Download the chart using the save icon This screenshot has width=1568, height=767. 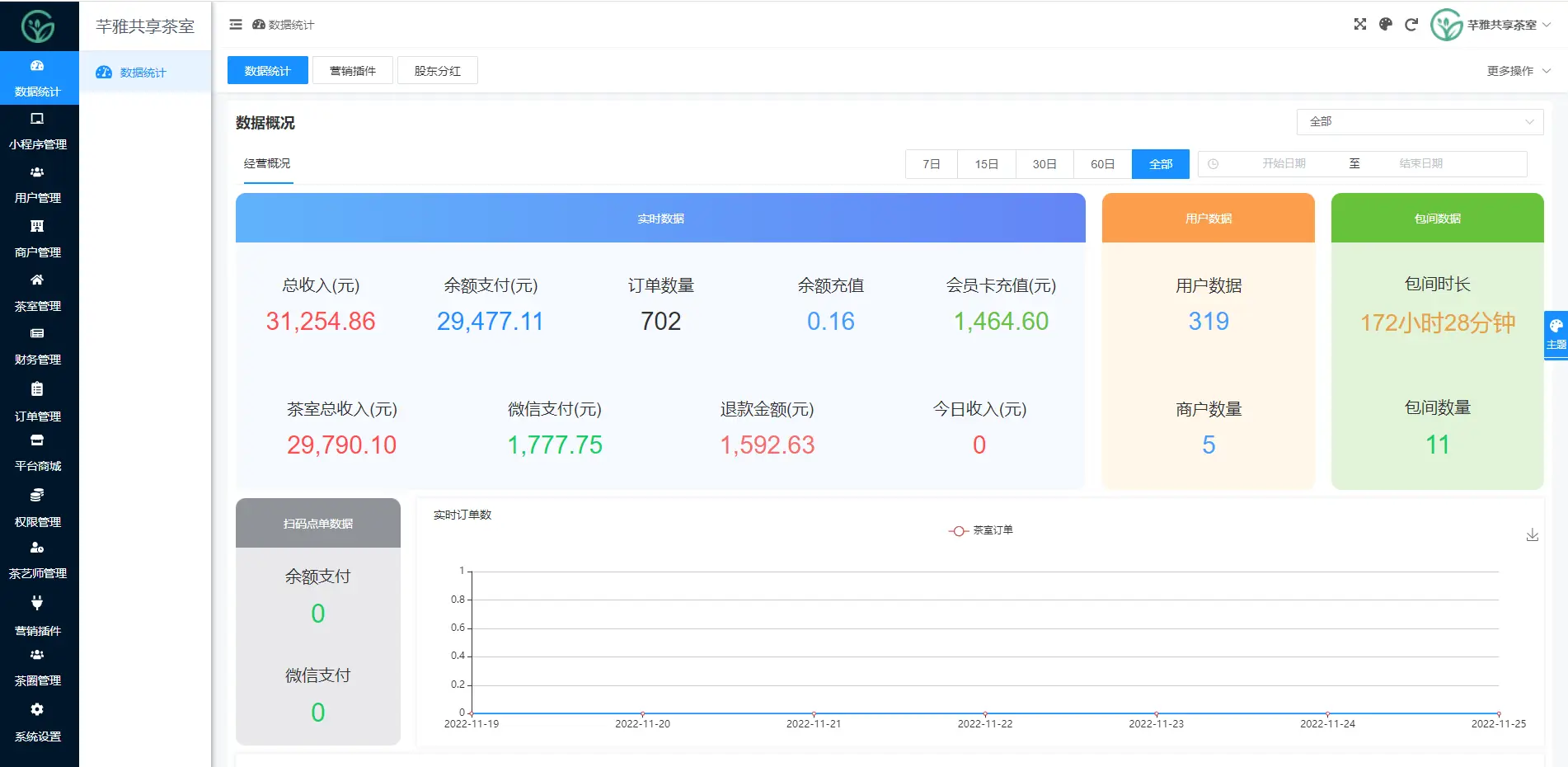1532,535
